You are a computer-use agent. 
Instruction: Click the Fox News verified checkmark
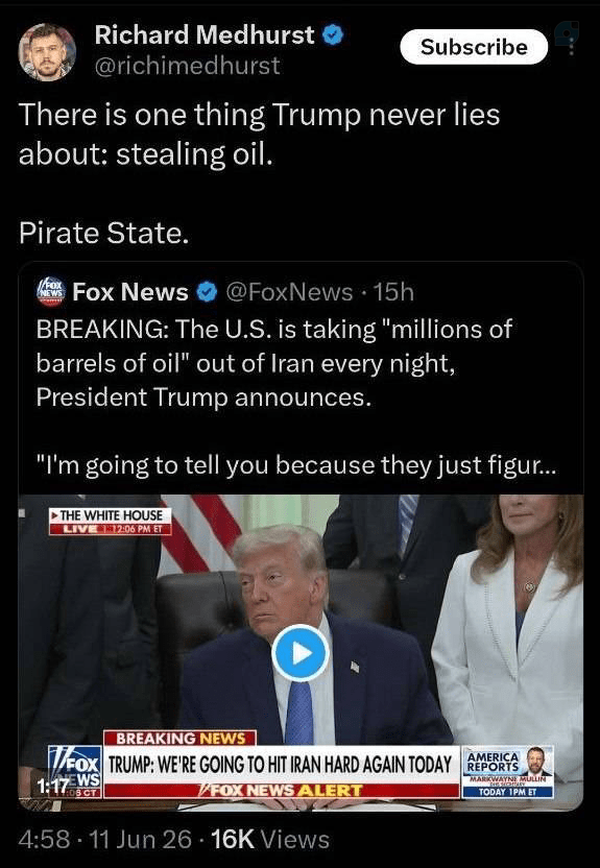coord(207,292)
